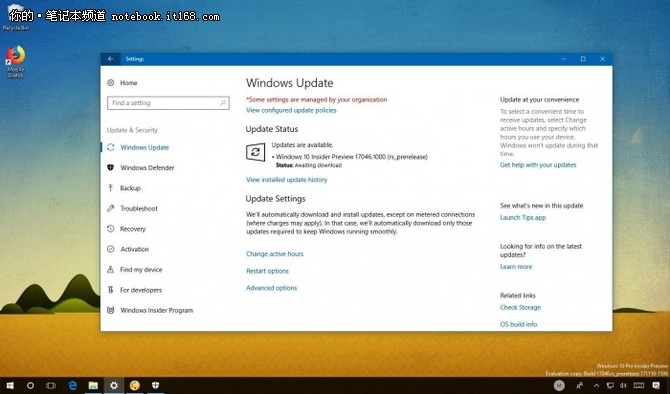The height and width of the screenshot is (394, 670).
Task: Click the Windows Insider Program icon
Action: 111,310
